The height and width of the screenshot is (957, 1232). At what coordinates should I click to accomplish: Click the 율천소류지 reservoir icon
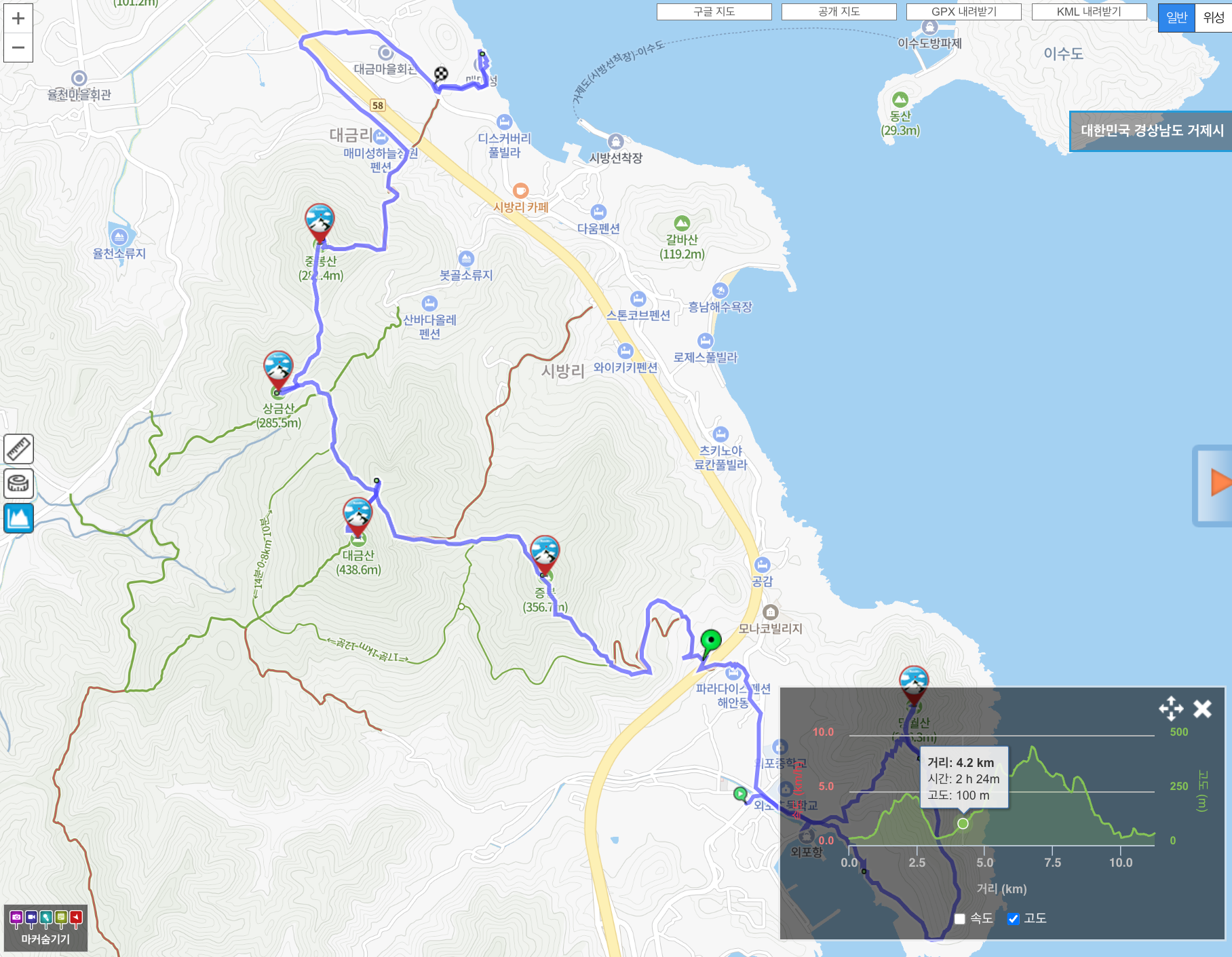[x=119, y=236]
